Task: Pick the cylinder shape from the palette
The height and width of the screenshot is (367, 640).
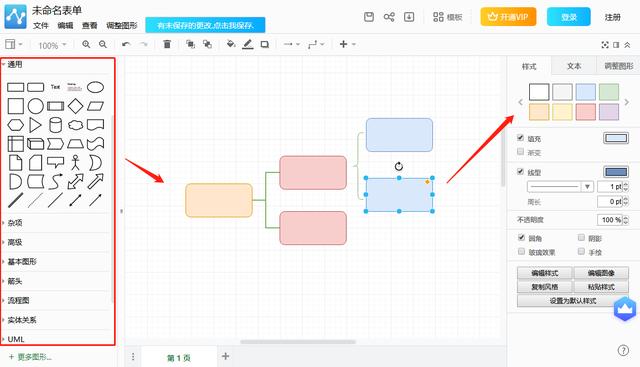Action: (x=56, y=125)
